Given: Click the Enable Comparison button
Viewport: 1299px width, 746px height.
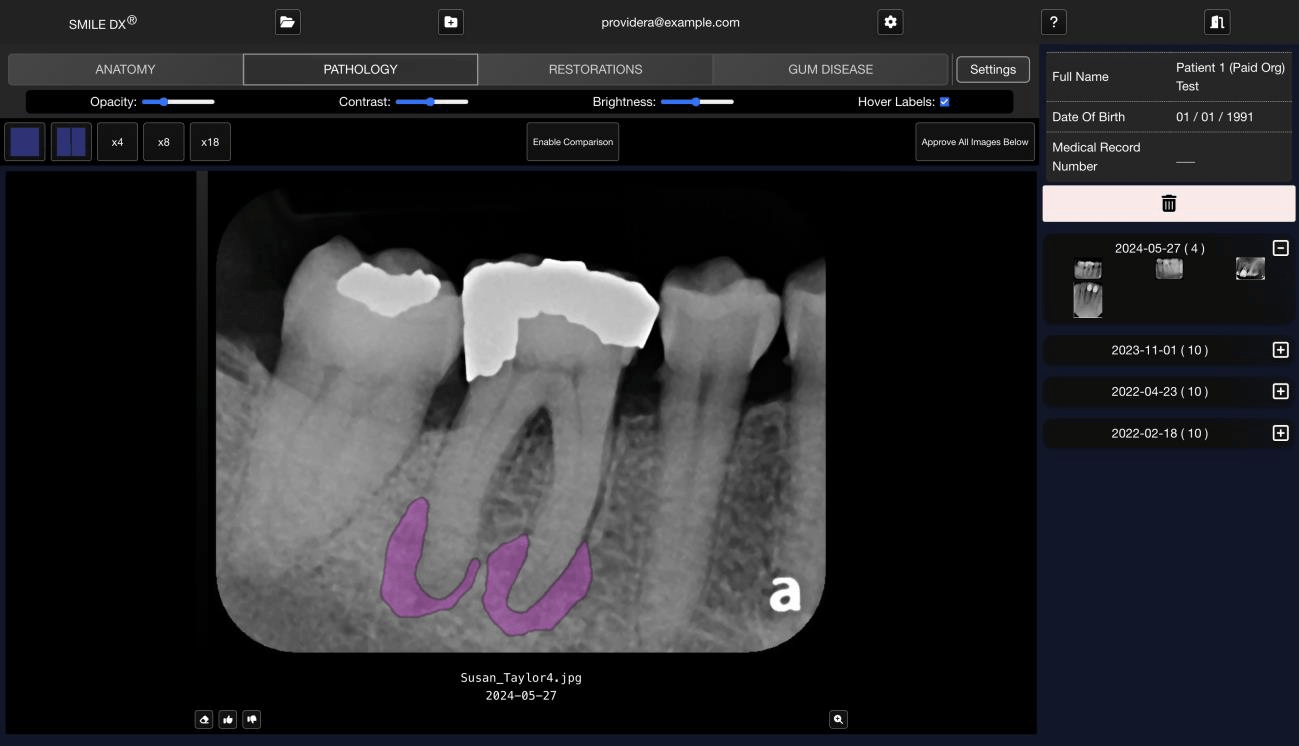Looking at the screenshot, I should pyautogui.click(x=573, y=142).
